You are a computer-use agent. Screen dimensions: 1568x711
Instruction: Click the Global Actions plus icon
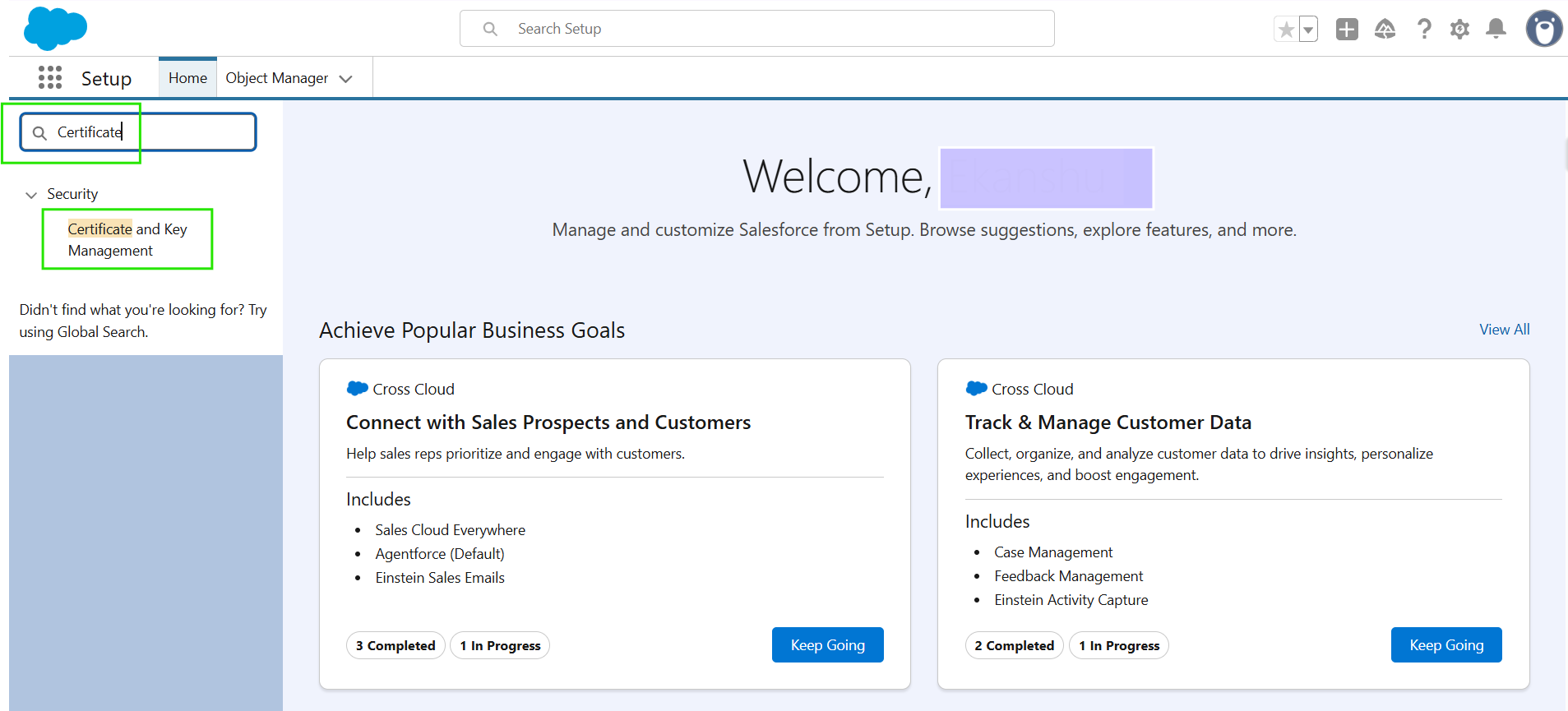pyautogui.click(x=1347, y=30)
